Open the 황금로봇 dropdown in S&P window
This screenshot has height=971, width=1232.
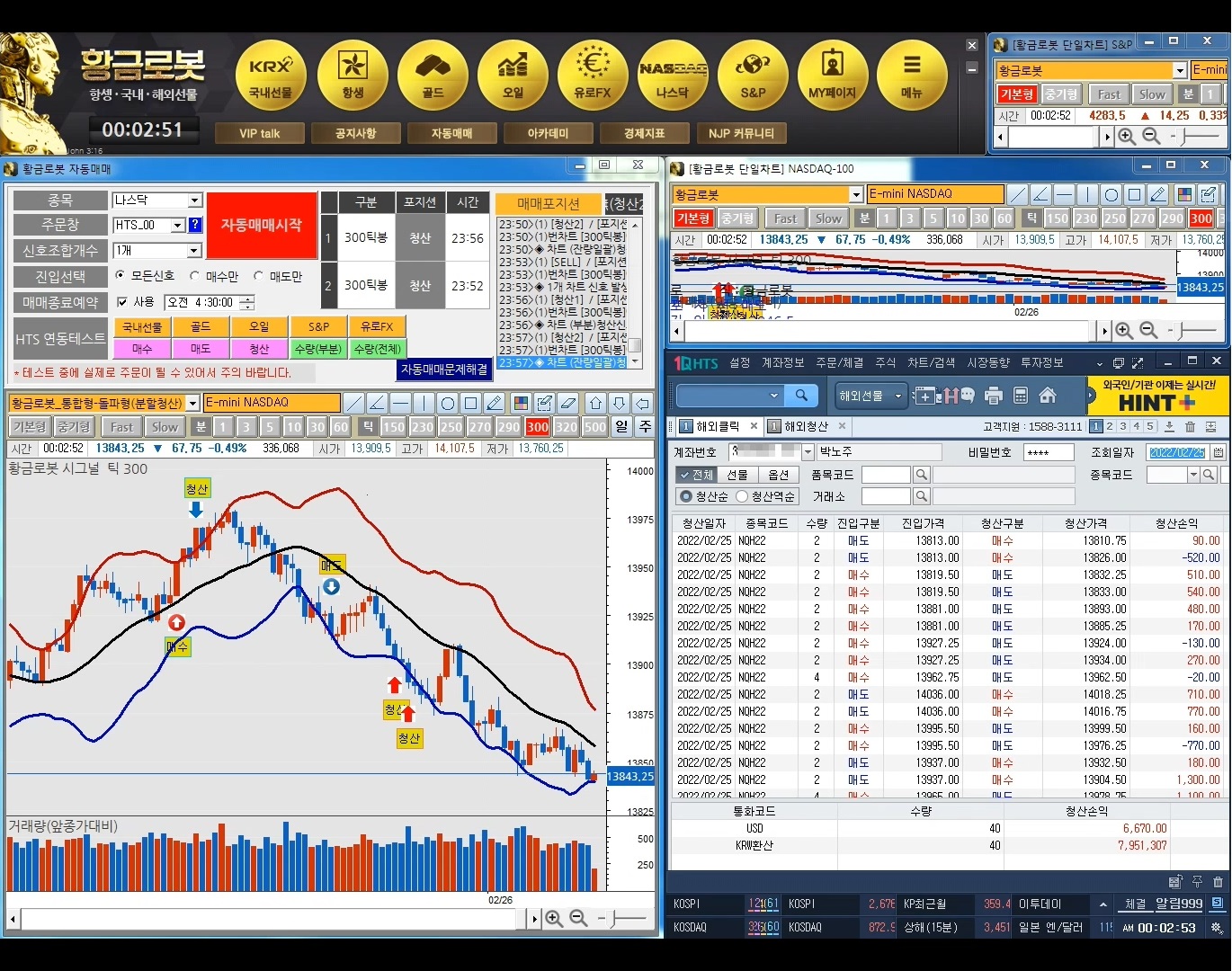(1180, 70)
